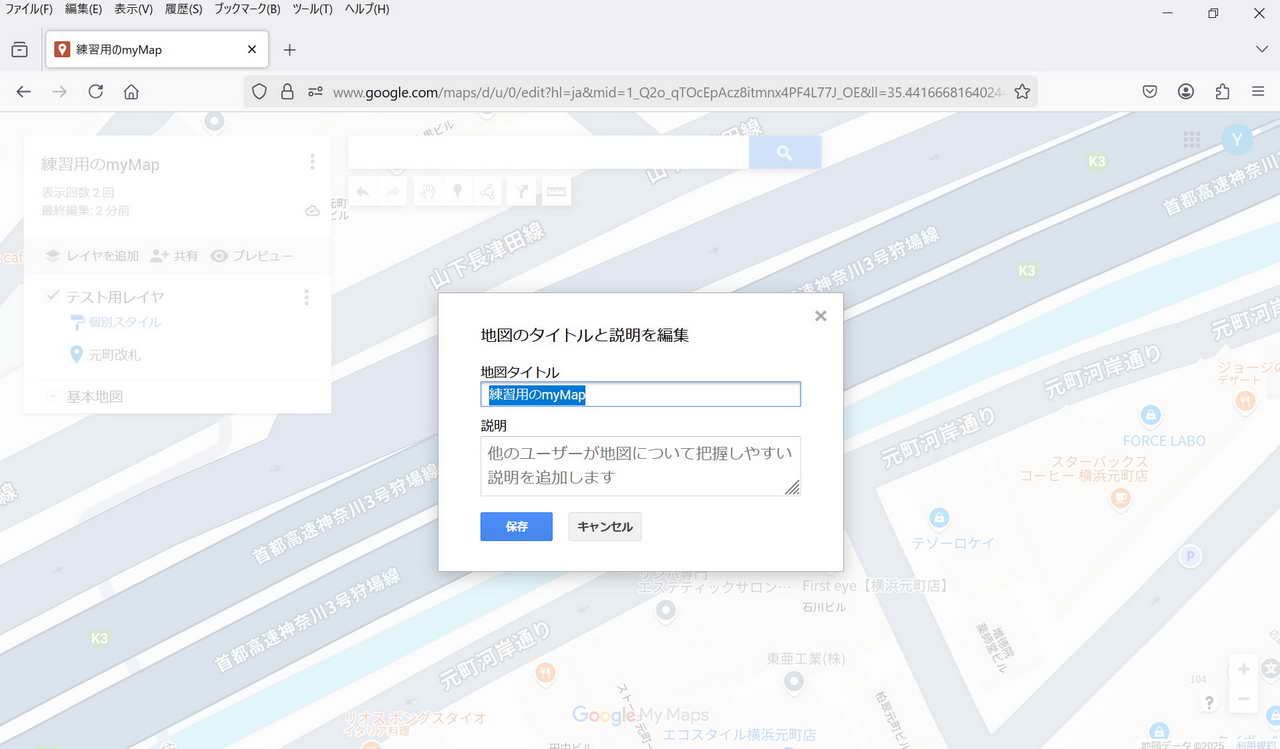Open the 編集(E) menu
This screenshot has width=1280, height=749.
coord(83,9)
